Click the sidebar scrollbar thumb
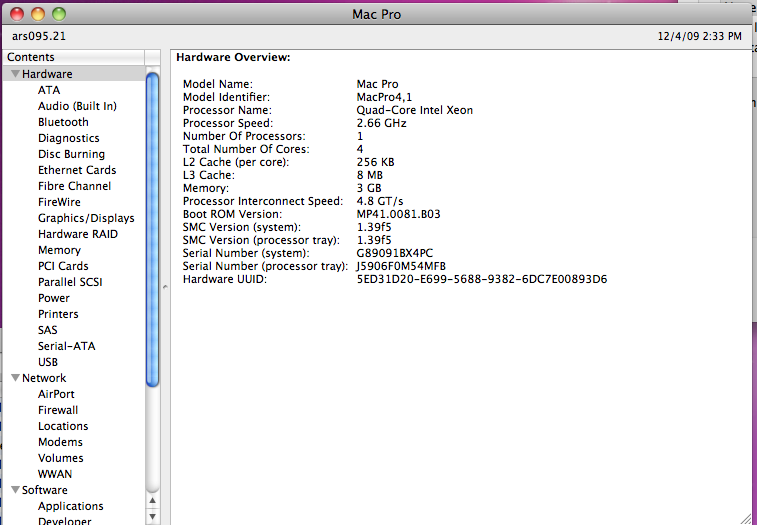Screen dimensions: 757x525 [153, 229]
